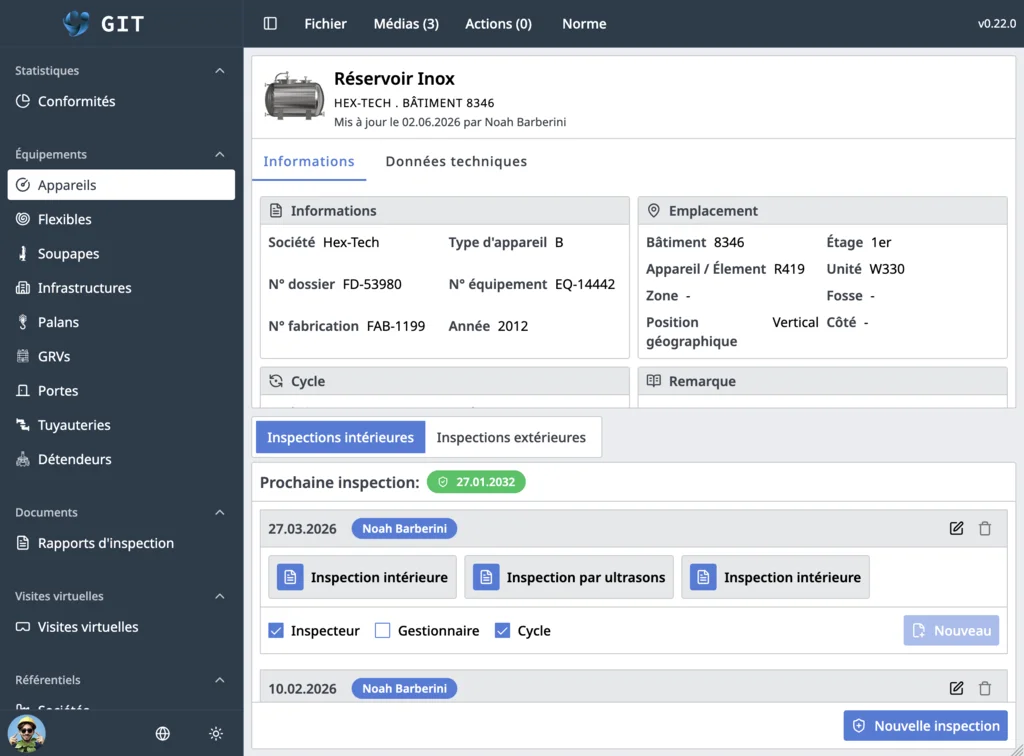1024x756 pixels.
Task: Edit the 10.02.2026 inspection
Action: pos(956,688)
